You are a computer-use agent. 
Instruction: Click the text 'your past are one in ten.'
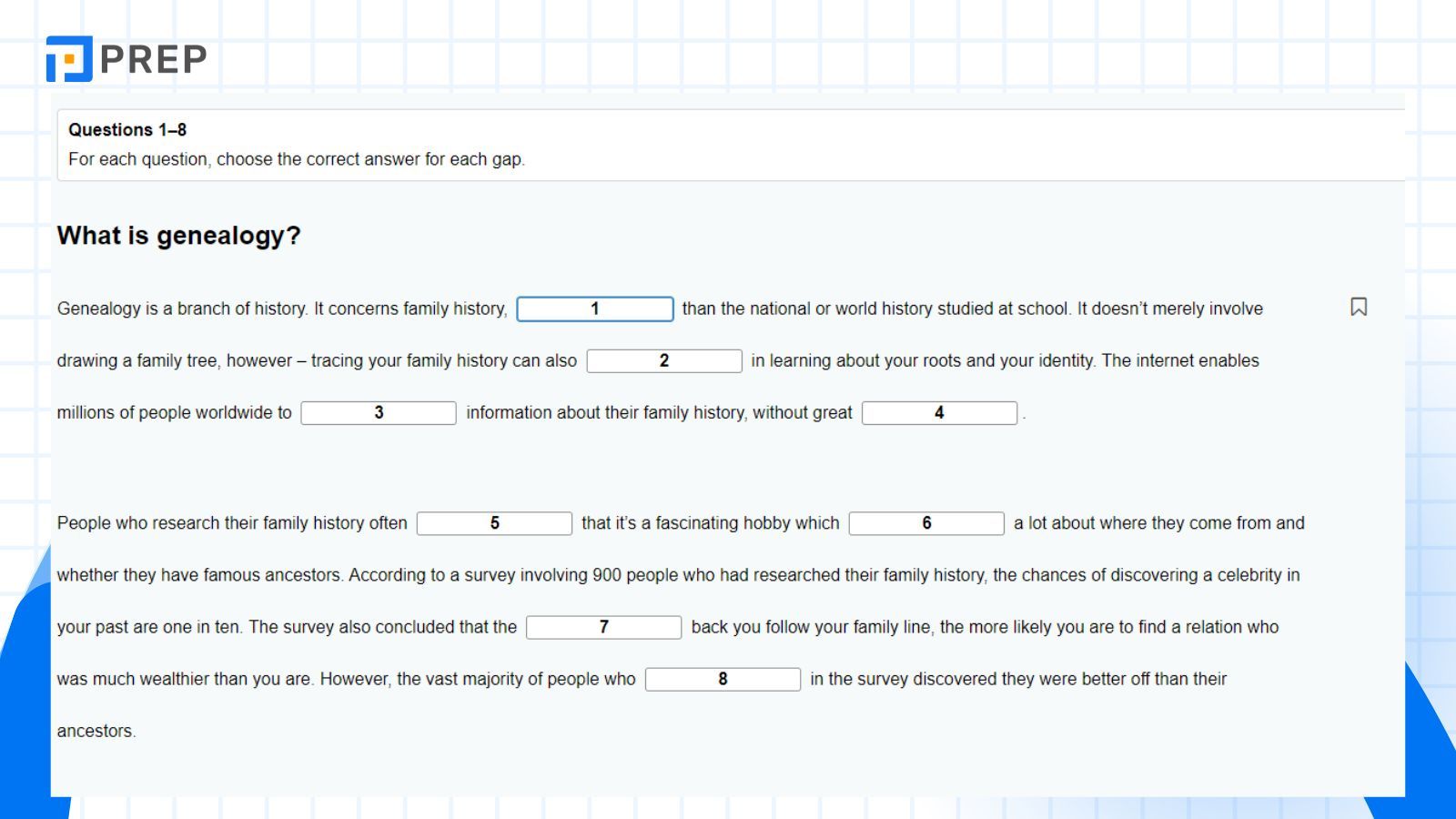click(150, 627)
